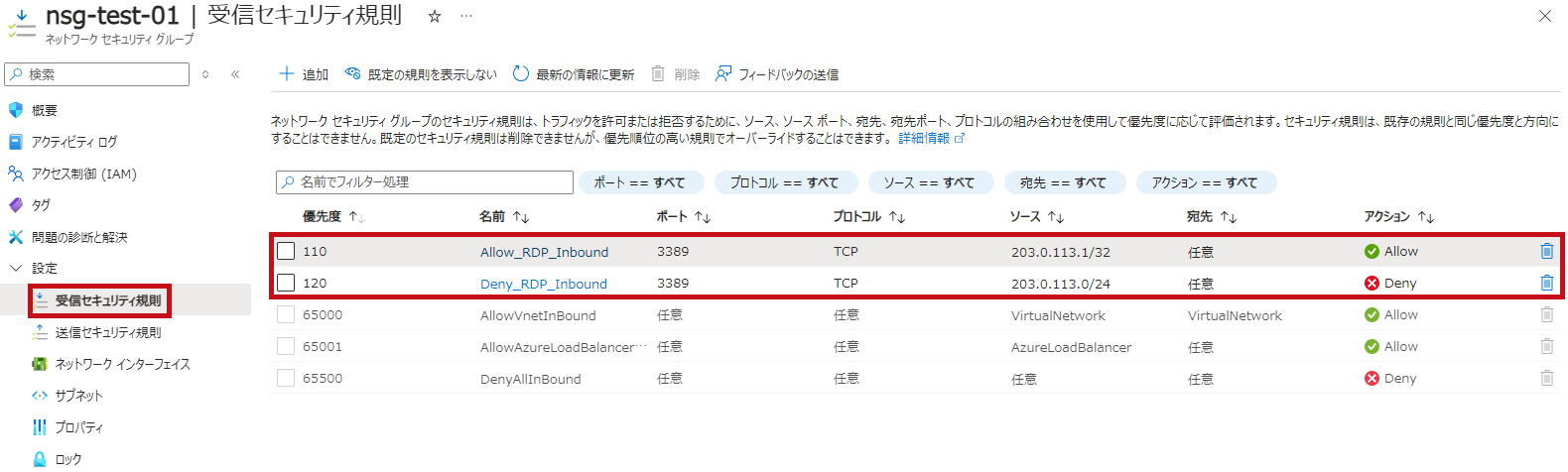Image resolution: width=1568 pixels, height=472 pixels.
Task: Favorite this page with the star icon
Action: 434,17
